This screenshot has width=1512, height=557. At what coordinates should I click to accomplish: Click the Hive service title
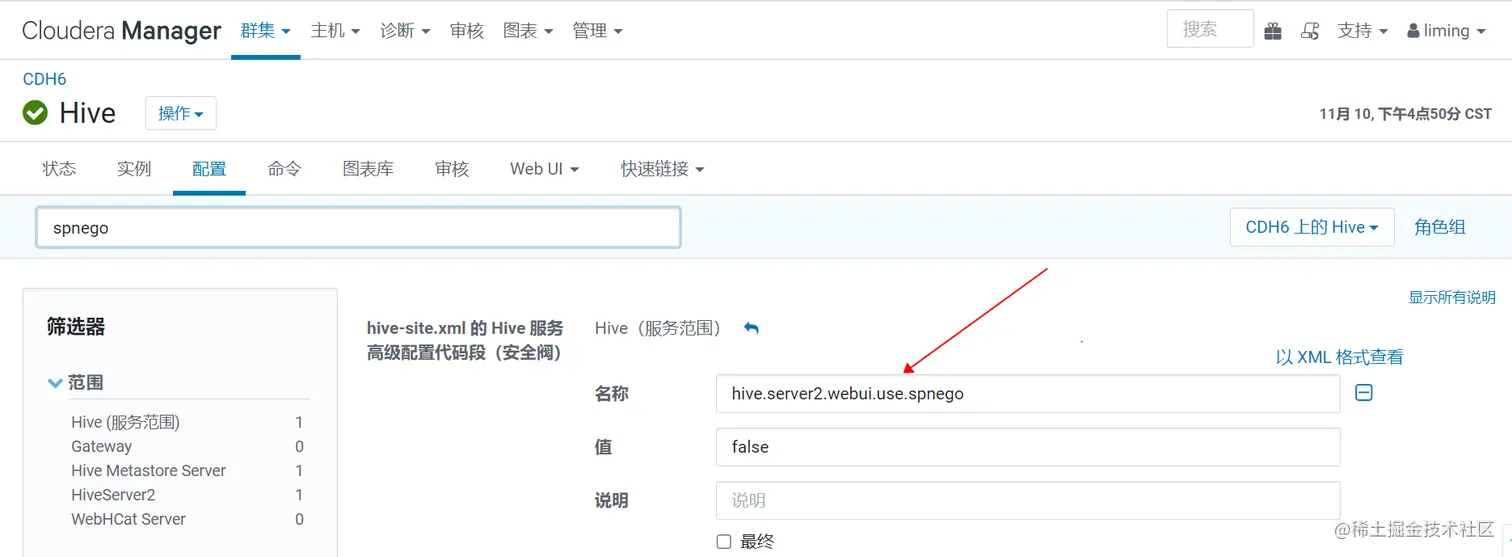click(x=88, y=113)
